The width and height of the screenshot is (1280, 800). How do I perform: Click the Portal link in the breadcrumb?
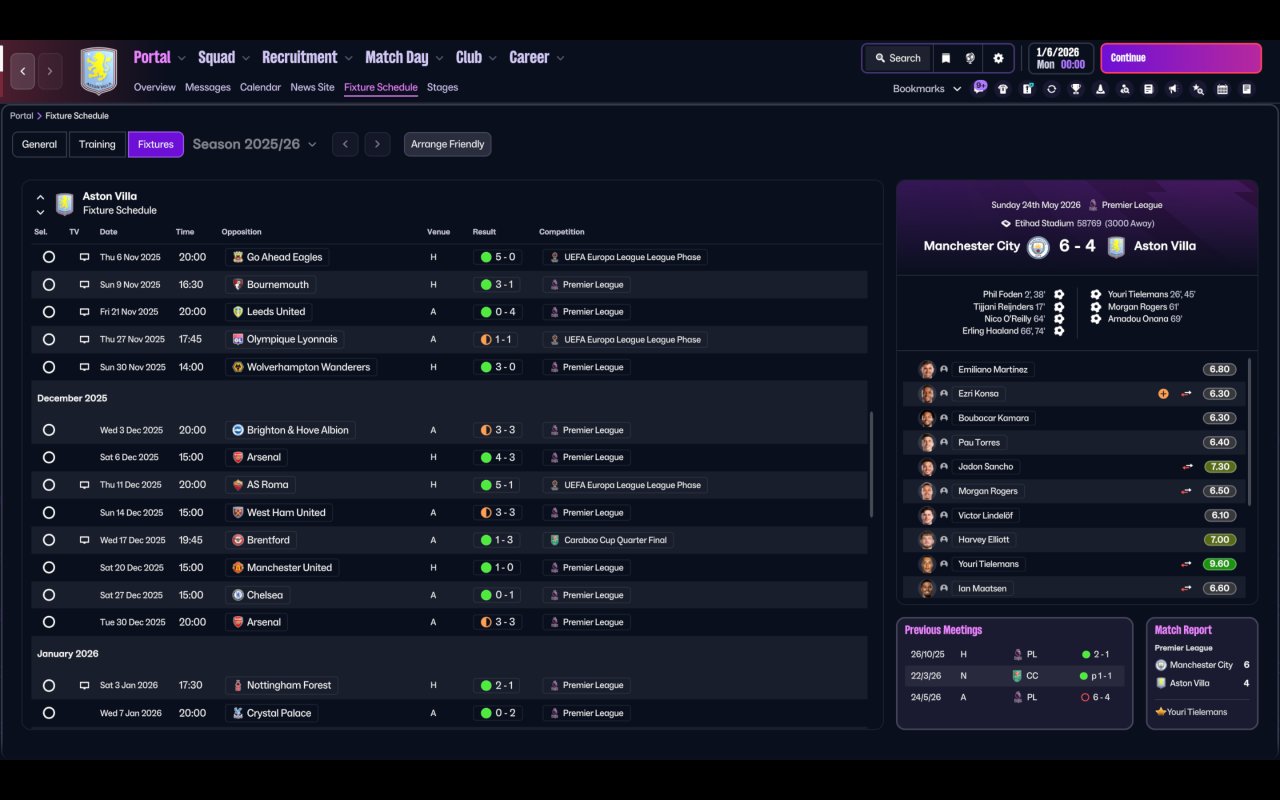(x=21, y=116)
